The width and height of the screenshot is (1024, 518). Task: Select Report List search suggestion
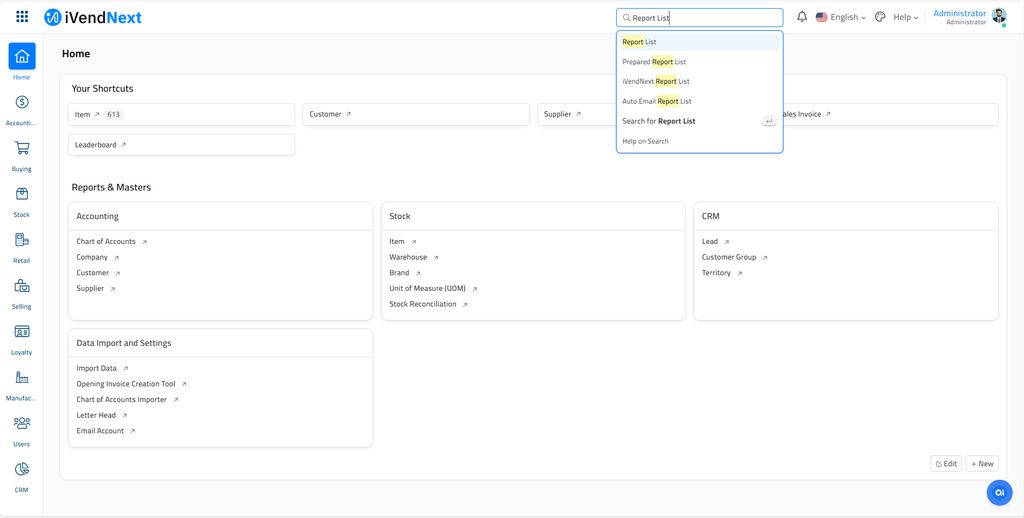[x=699, y=42]
